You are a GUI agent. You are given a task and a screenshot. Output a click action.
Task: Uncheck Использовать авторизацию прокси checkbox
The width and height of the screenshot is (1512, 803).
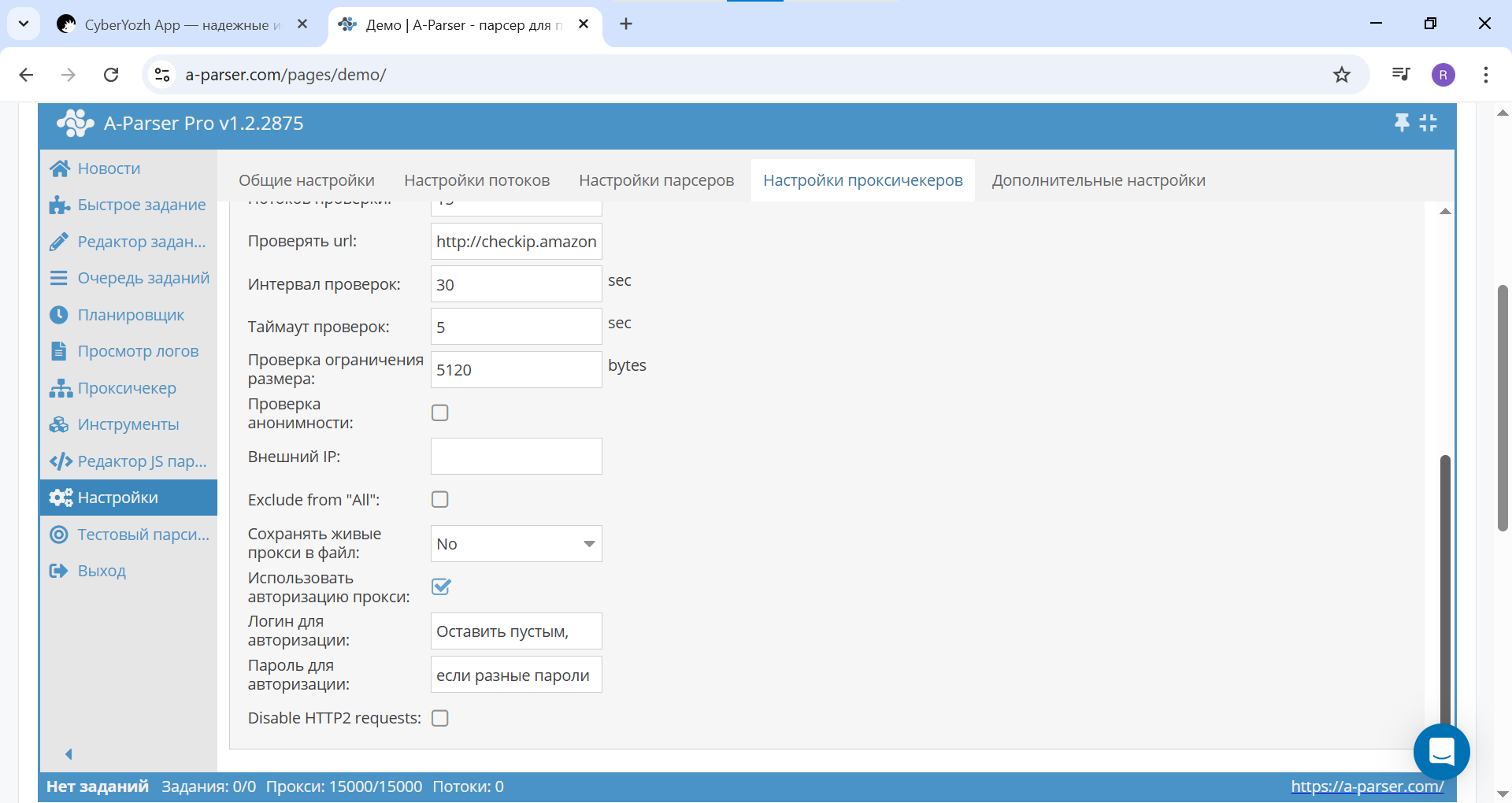tap(441, 587)
